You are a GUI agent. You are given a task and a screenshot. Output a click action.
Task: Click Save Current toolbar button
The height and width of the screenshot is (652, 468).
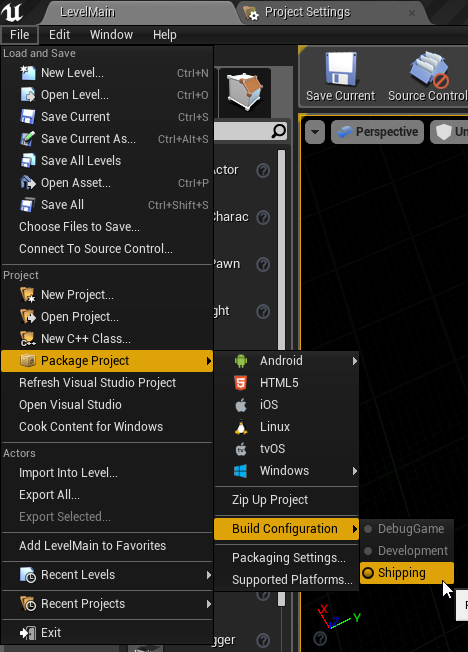(341, 78)
